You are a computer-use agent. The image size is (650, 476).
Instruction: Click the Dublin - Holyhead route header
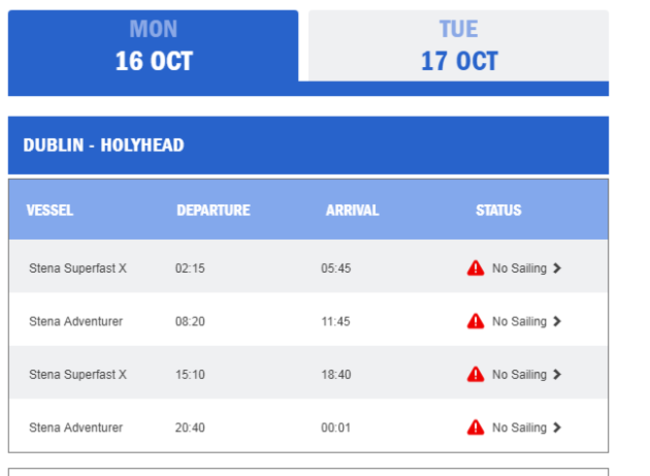tap(104, 145)
